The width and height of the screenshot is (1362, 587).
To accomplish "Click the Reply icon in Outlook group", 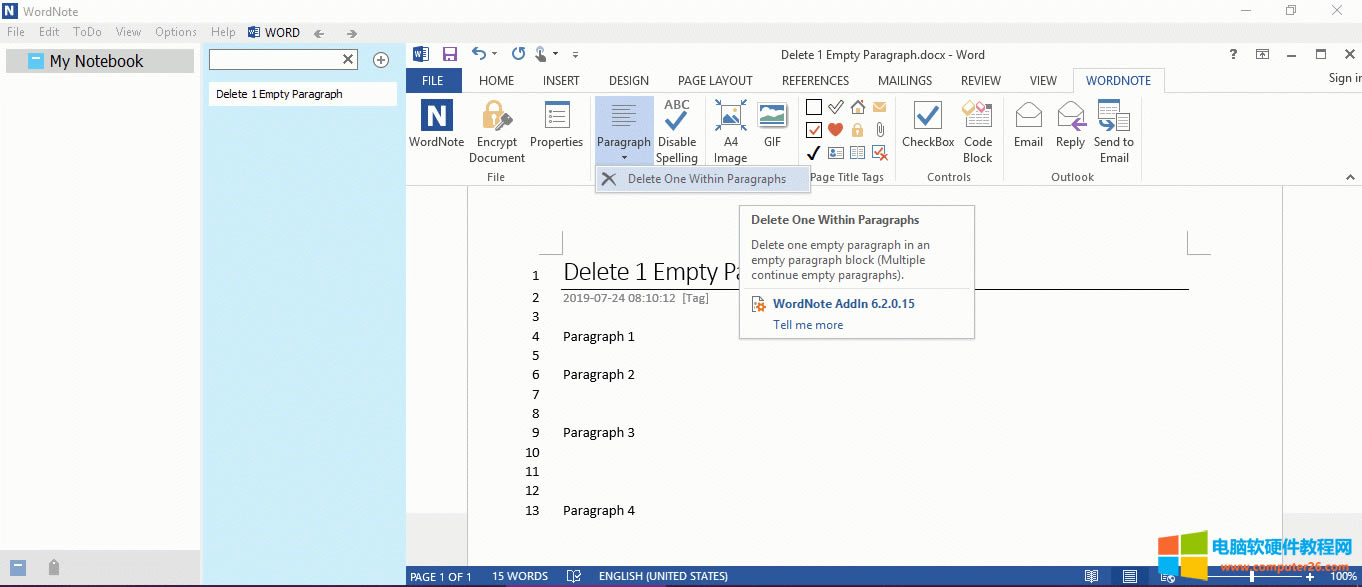I will [x=1070, y=125].
